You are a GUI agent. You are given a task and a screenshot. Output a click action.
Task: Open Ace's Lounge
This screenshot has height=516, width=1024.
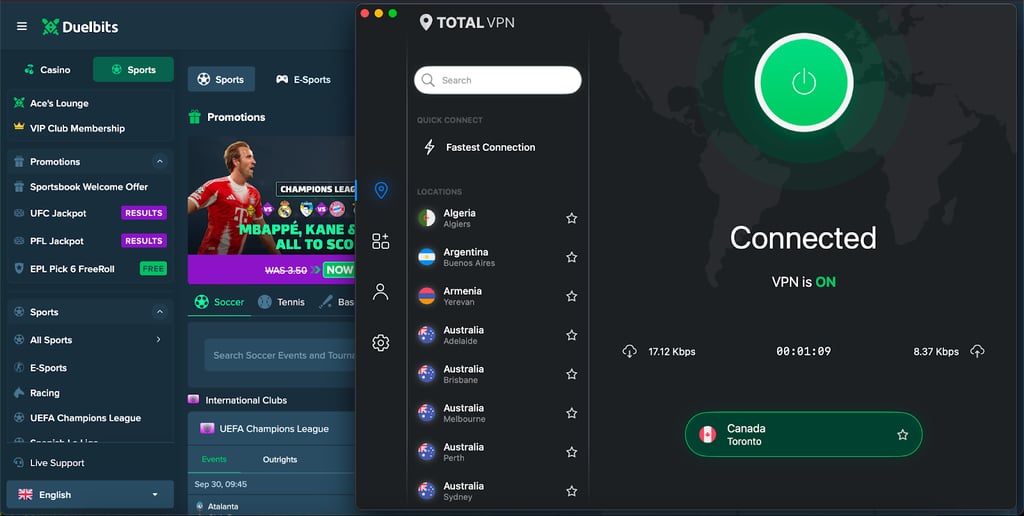(59, 103)
